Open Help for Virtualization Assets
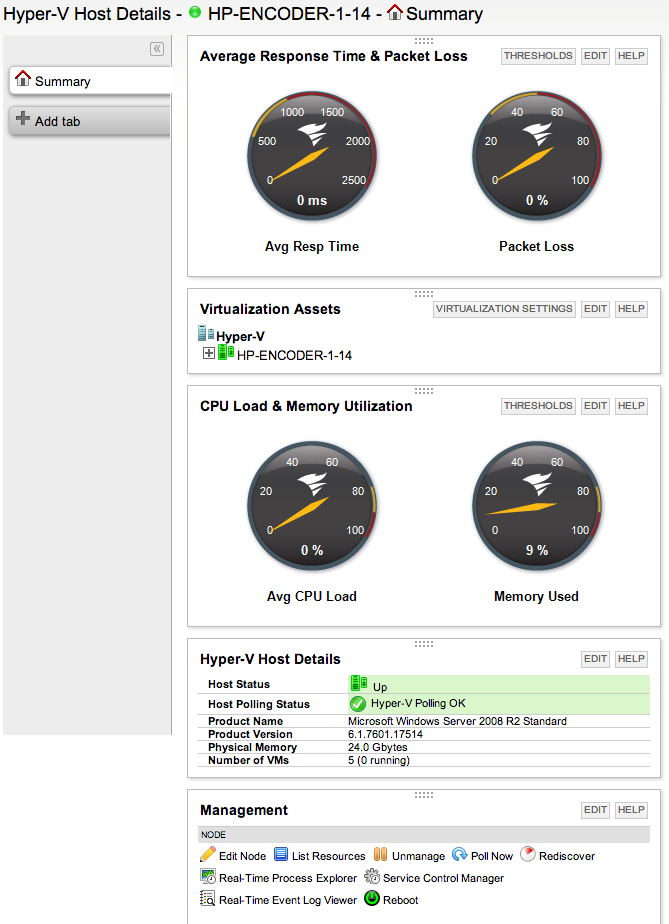The height and width of the screenshot is (924, 669). click(631, 309)
